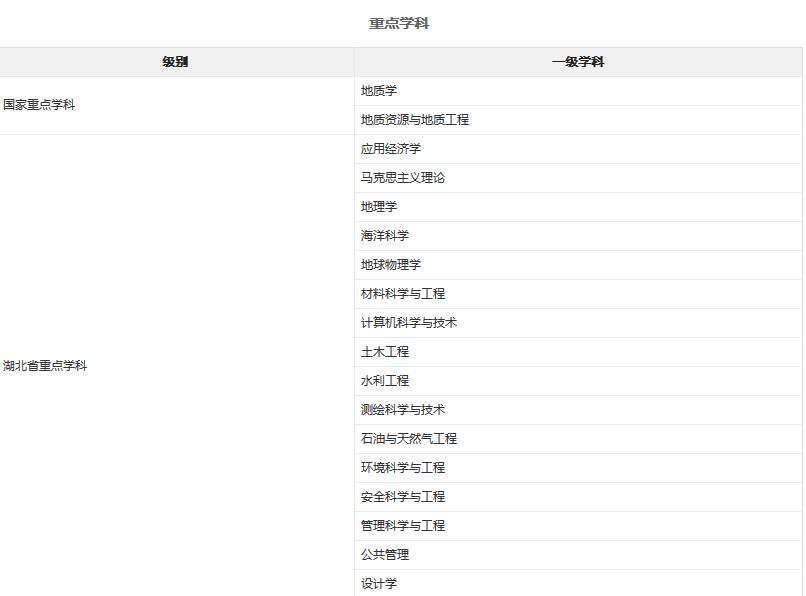The height and width of the screenshot is (596, 806).
Task: Select the 一级学科 column header
Action: (x=578, y=62)
